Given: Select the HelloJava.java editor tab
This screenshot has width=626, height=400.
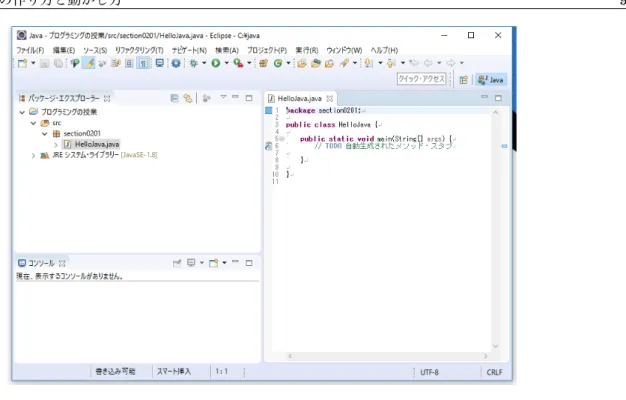Looking at the screenshot, I should point(299,98).
